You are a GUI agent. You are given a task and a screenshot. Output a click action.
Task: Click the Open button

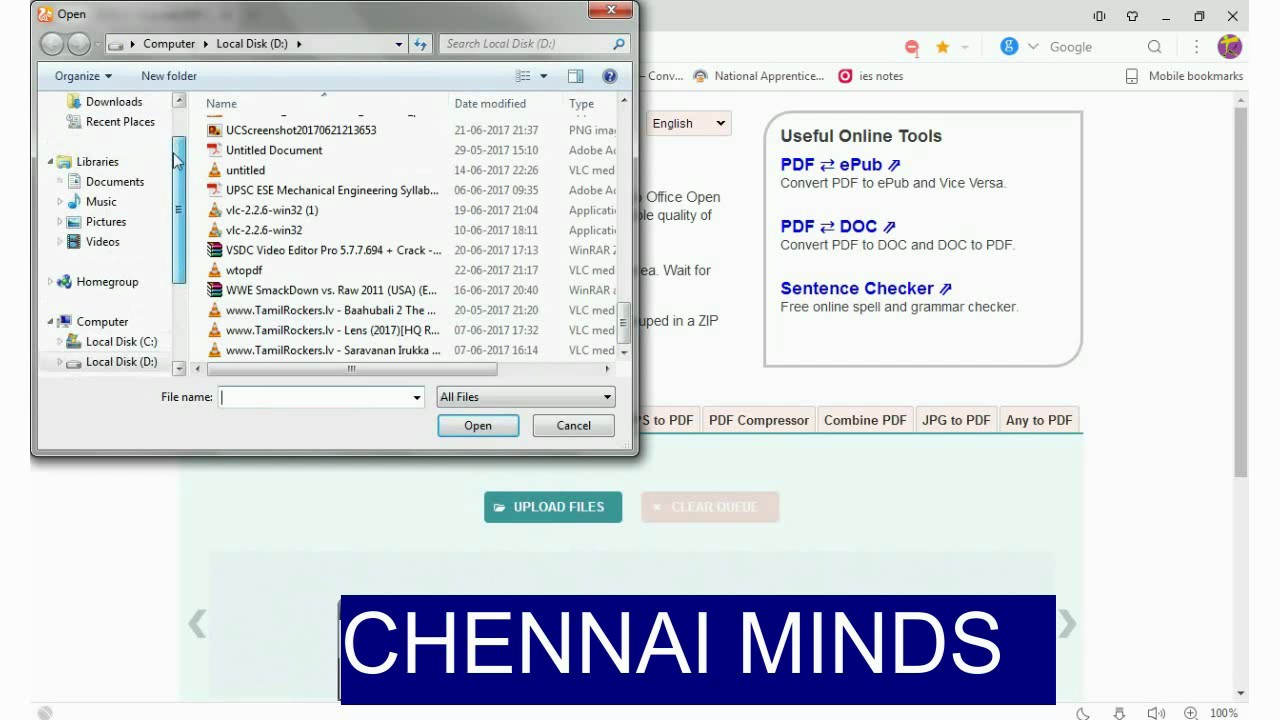(x=478, y=426)
